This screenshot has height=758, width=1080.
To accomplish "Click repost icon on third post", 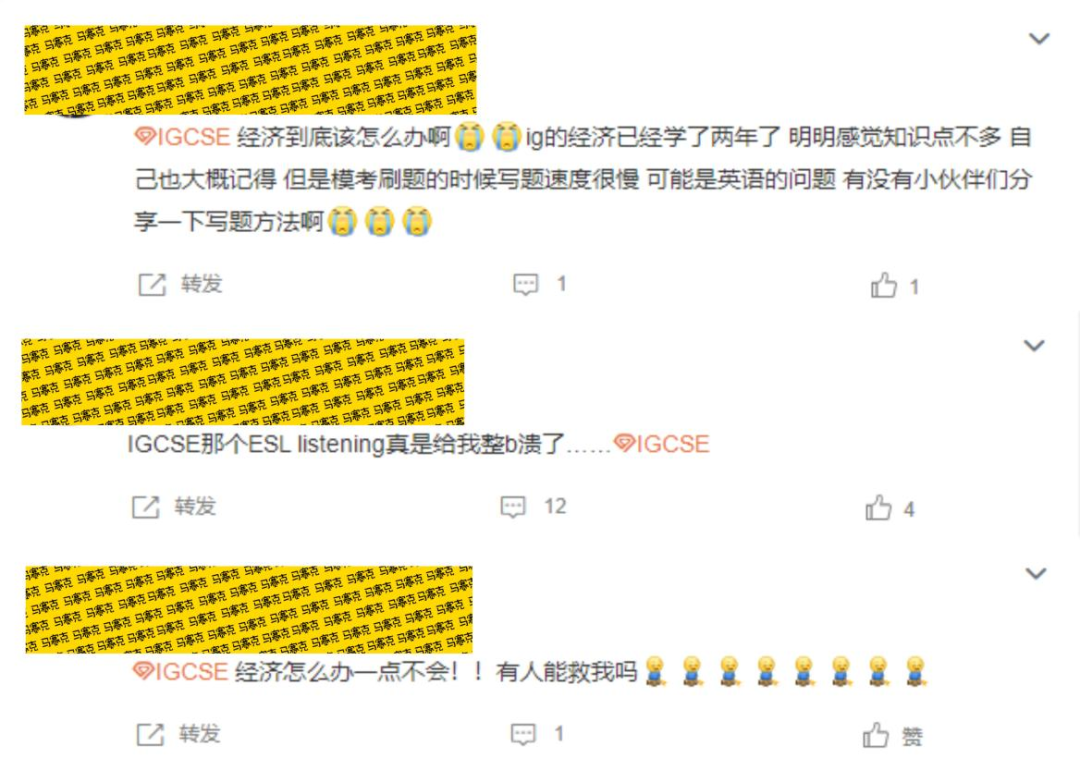I will tap(151, 735).
